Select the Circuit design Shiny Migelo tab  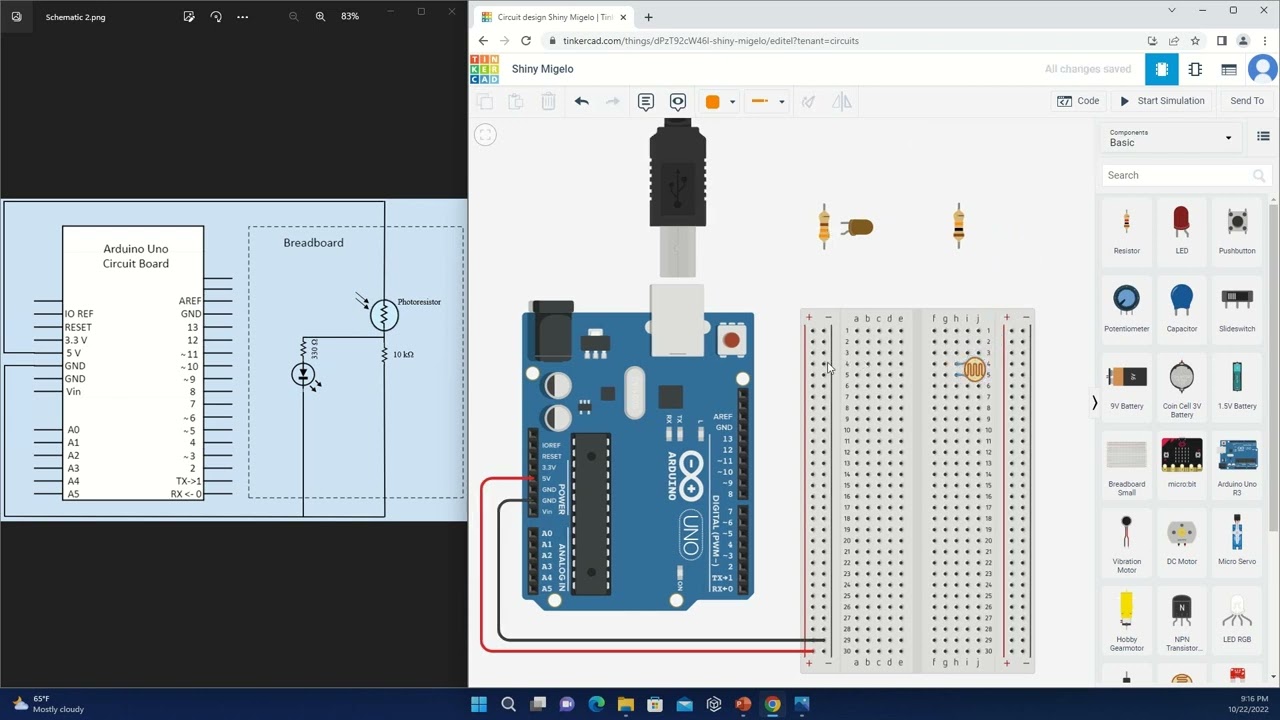[x=553, y=17]
